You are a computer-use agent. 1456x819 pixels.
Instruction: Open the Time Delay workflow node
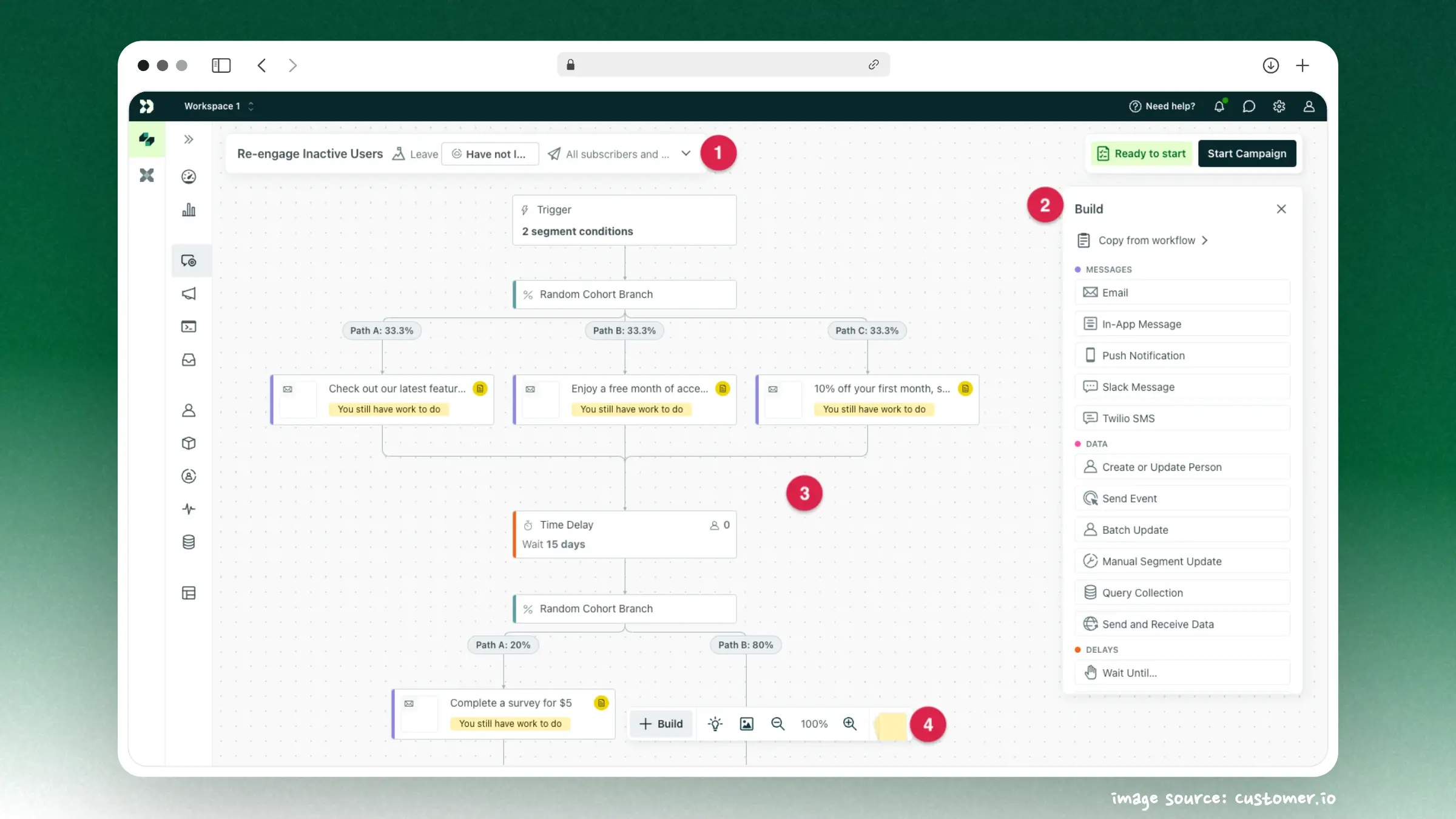tap(624, 534)
